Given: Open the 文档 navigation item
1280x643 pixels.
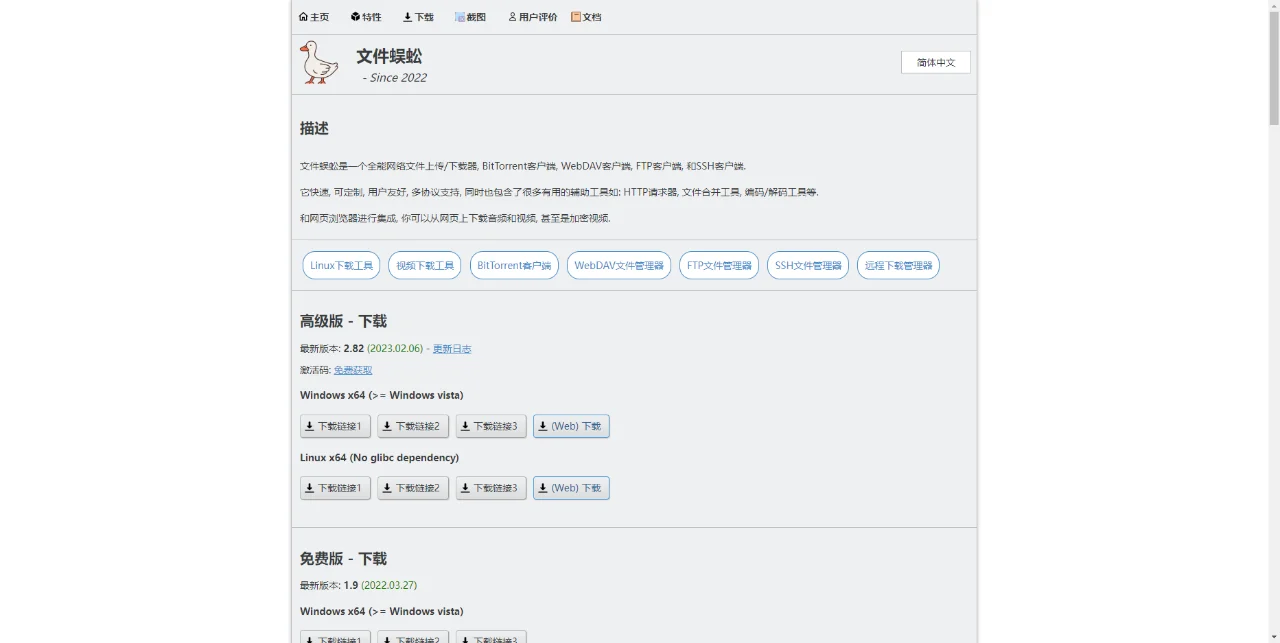Looking at the screenshot, I should (586, 17).
